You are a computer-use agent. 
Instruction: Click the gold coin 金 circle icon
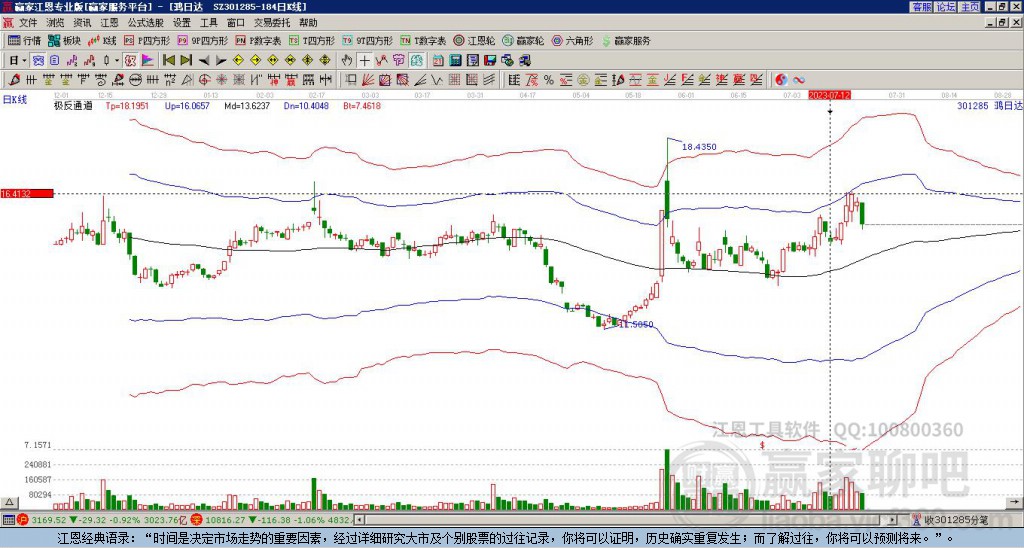click(583, 80)
